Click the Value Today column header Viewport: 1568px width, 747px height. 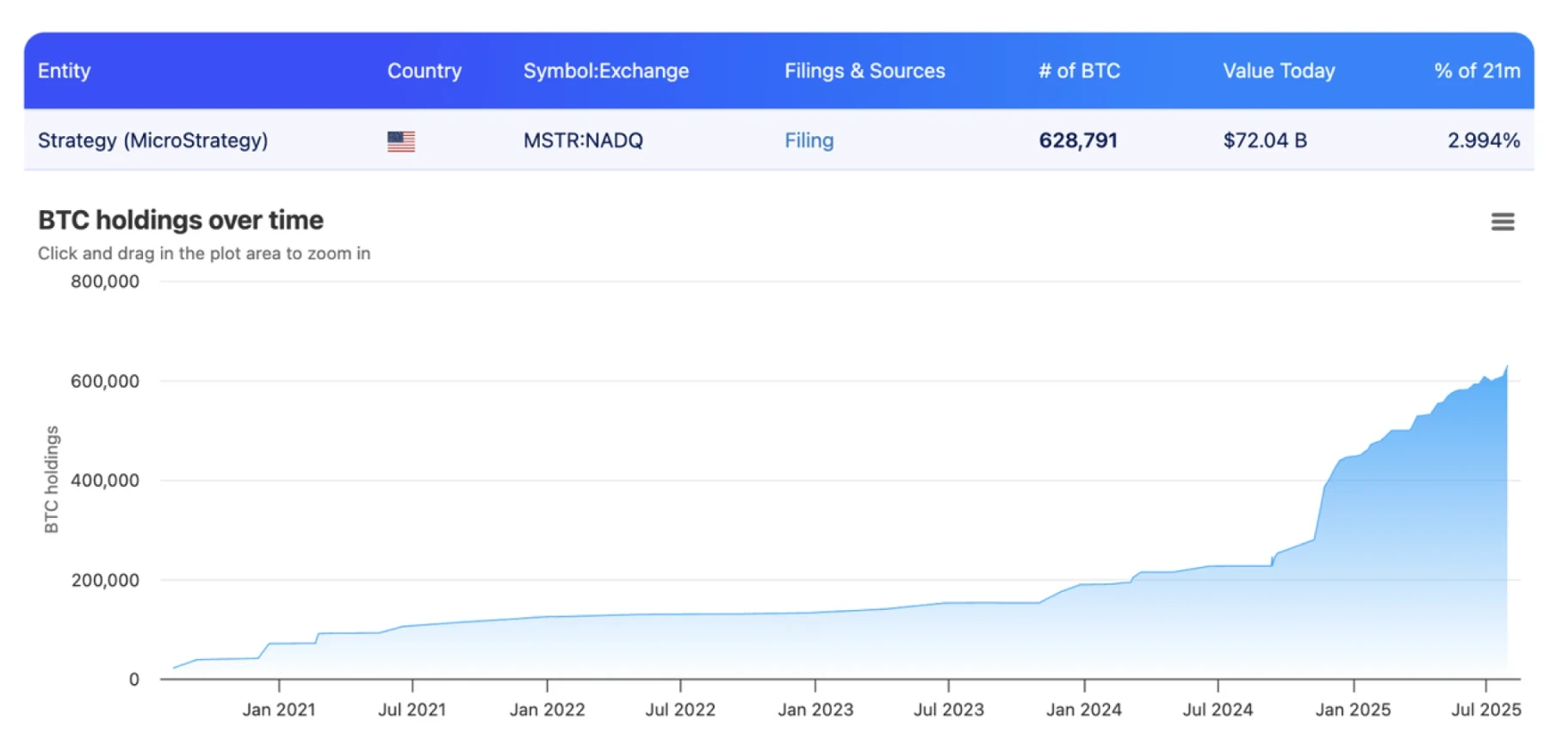click(x=1278, y=71)
